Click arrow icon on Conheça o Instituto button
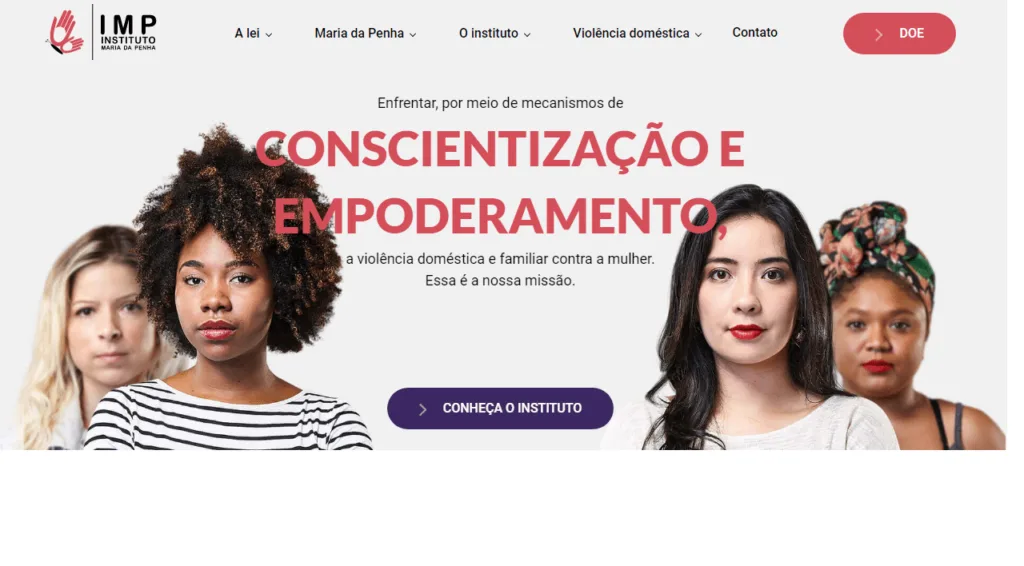Viewport: 1024px width, 566px height. pos(423,409)
